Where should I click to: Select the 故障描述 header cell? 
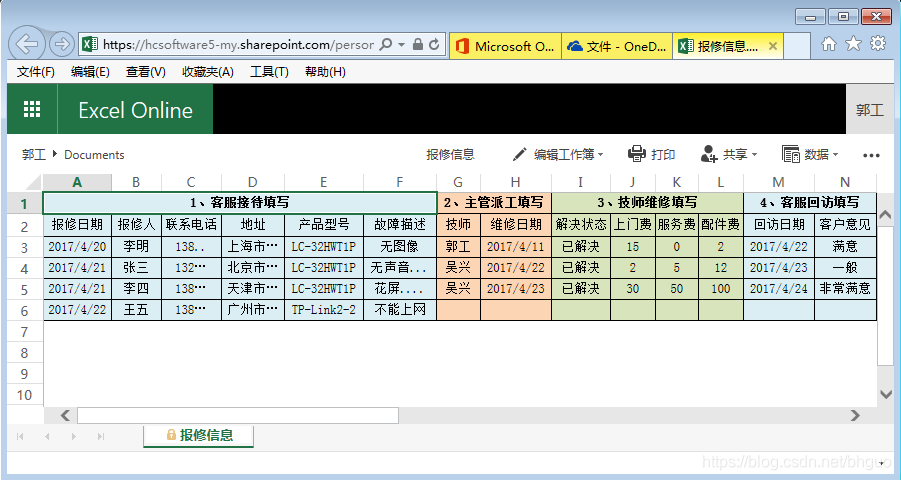coord(400,225)
